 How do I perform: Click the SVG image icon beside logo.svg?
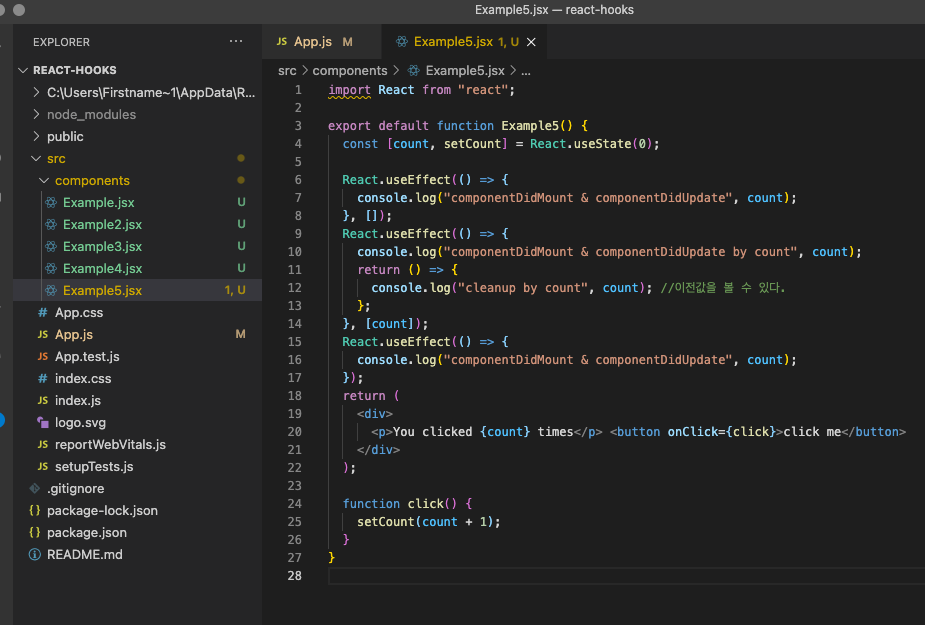click(42, 423)
